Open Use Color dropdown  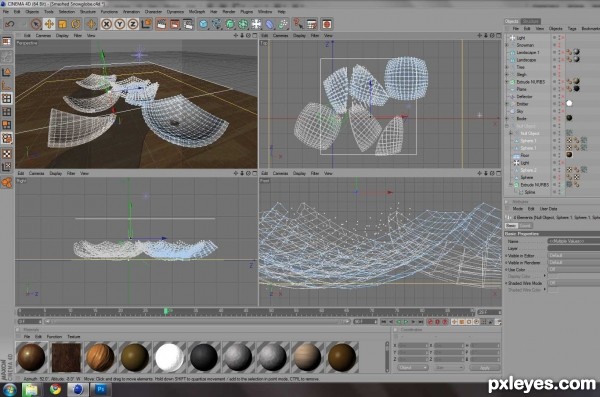tap(574, 270)
